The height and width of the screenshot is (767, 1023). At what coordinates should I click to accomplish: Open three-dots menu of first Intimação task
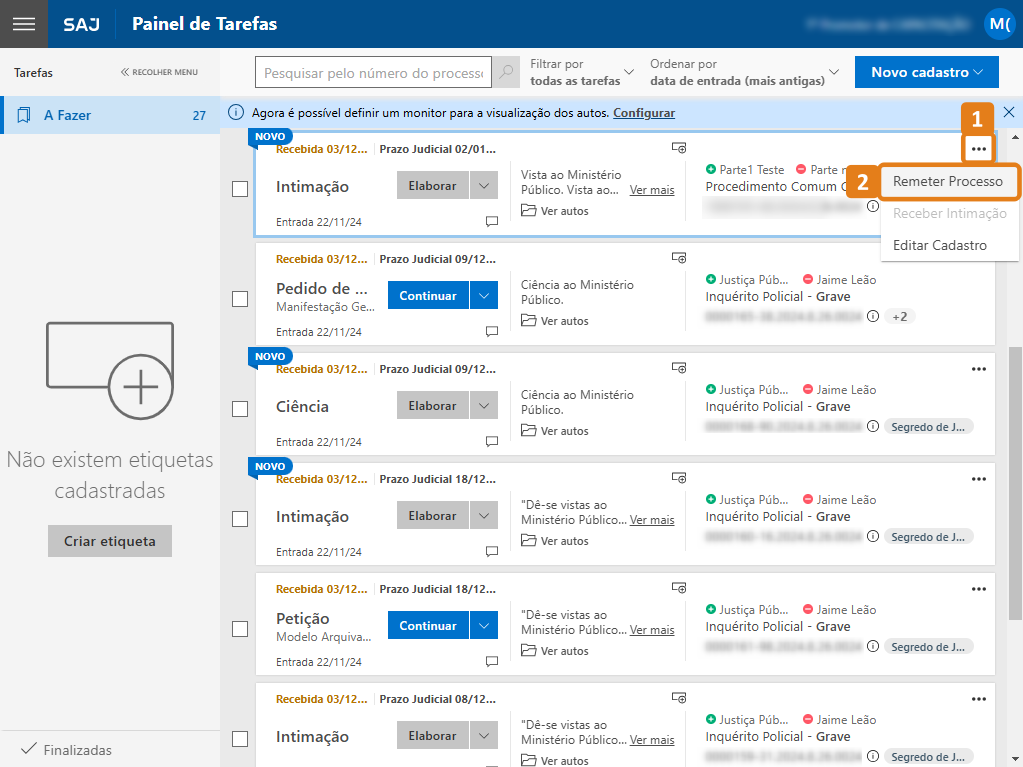(x=979, y=149)
